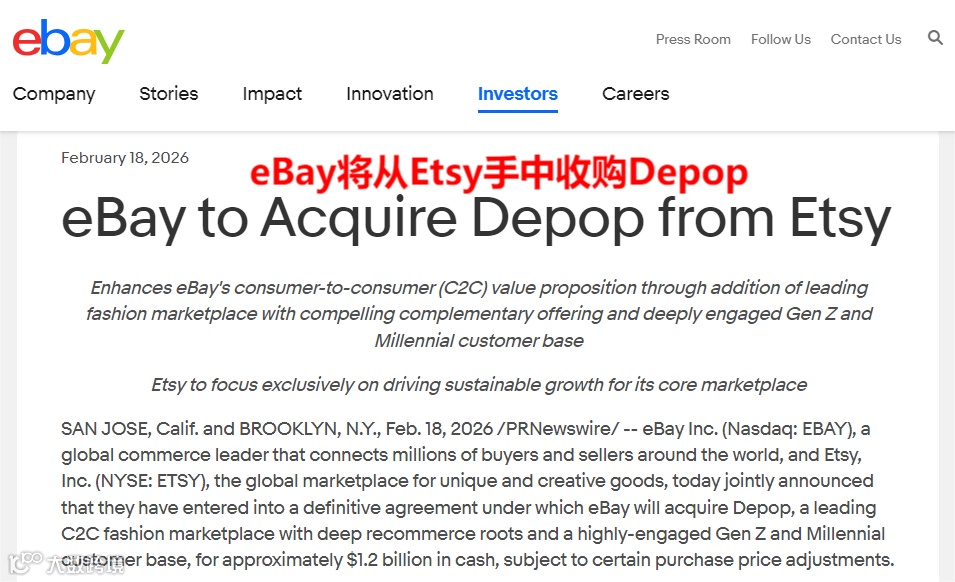Click the subheading beginning 'Enhances eBay's consumer-to-consumer'
The width and height of the screenshot is (955, 582).
[x=479, y=314]
